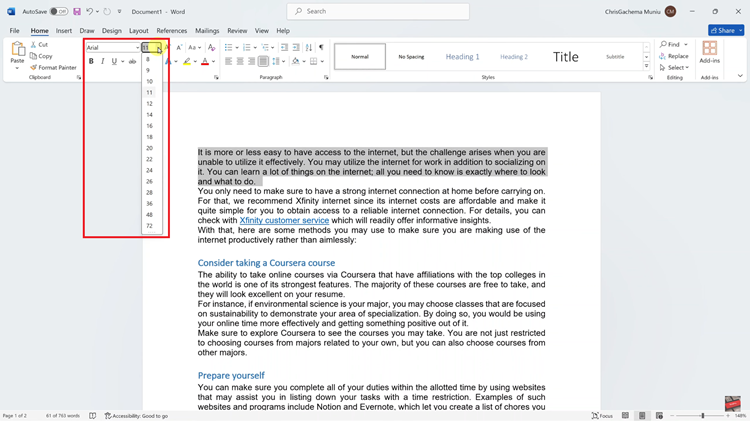Show paragraph marks pilcrow
This screenshot has height=421, width=750.
tap(321, 47)
